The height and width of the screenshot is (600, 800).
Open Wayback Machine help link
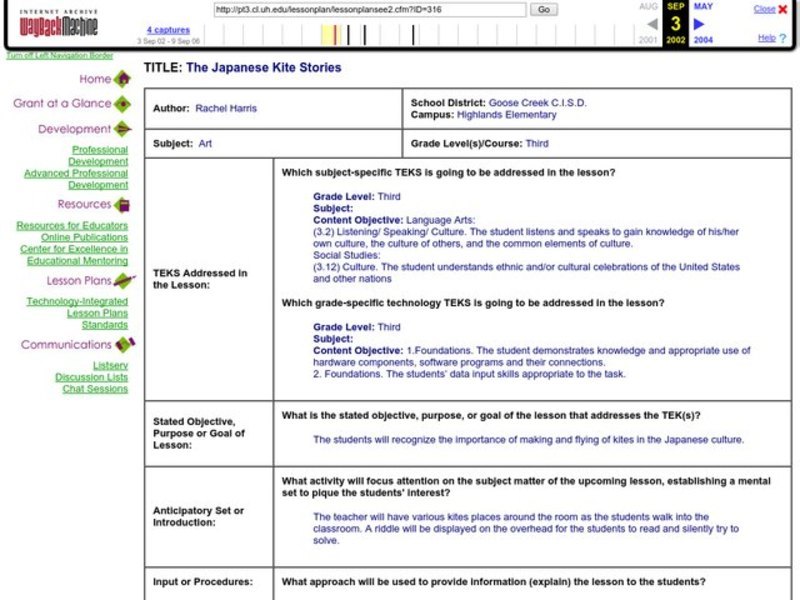coord(766,38)
